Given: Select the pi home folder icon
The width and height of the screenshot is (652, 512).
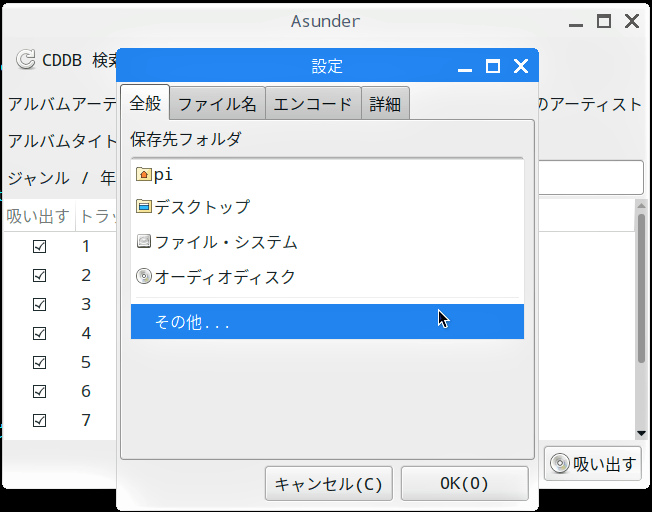Looking at the screenshot, I should coord(144,174).
